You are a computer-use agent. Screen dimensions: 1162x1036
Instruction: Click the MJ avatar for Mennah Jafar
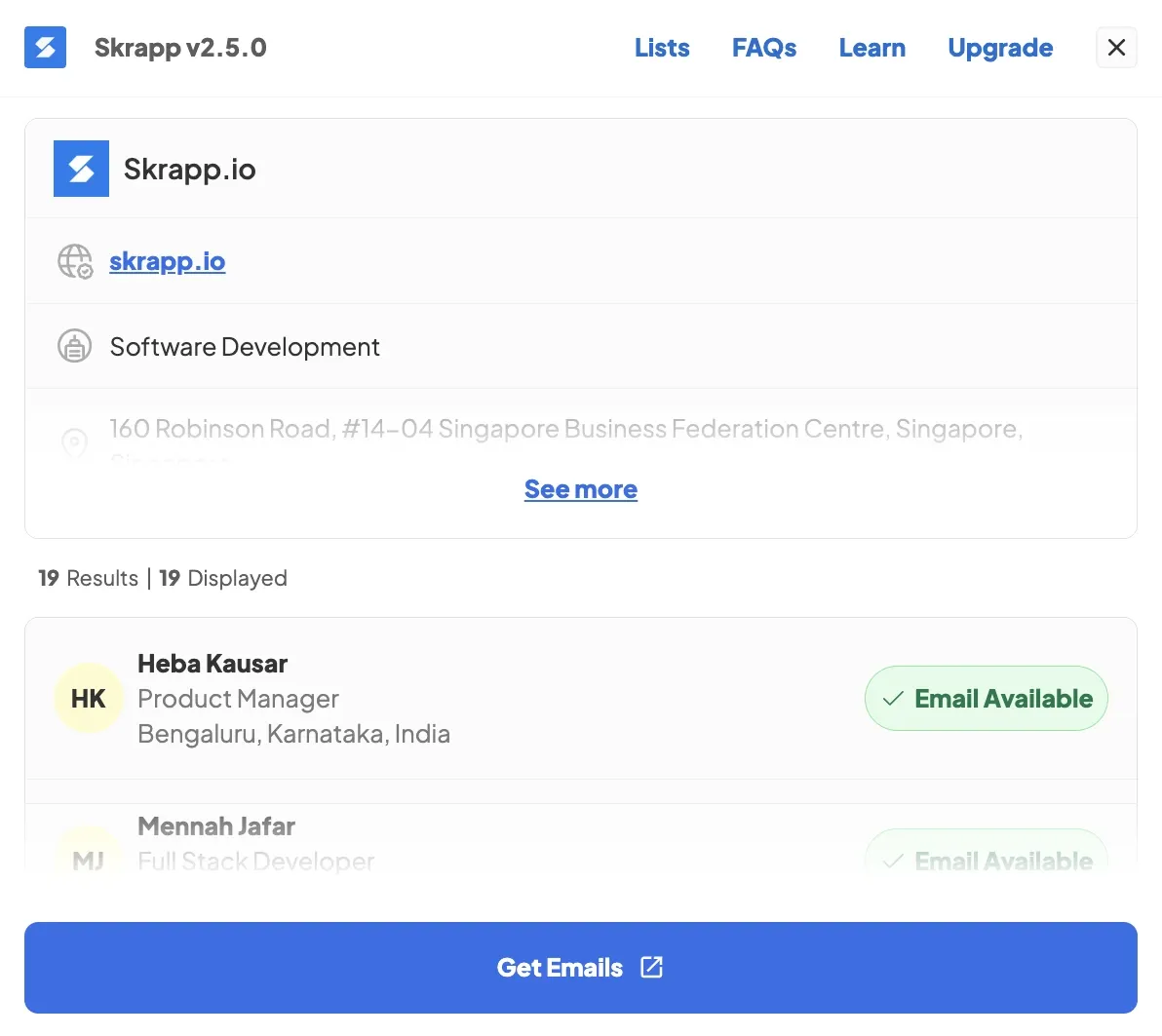coord(89,861)
